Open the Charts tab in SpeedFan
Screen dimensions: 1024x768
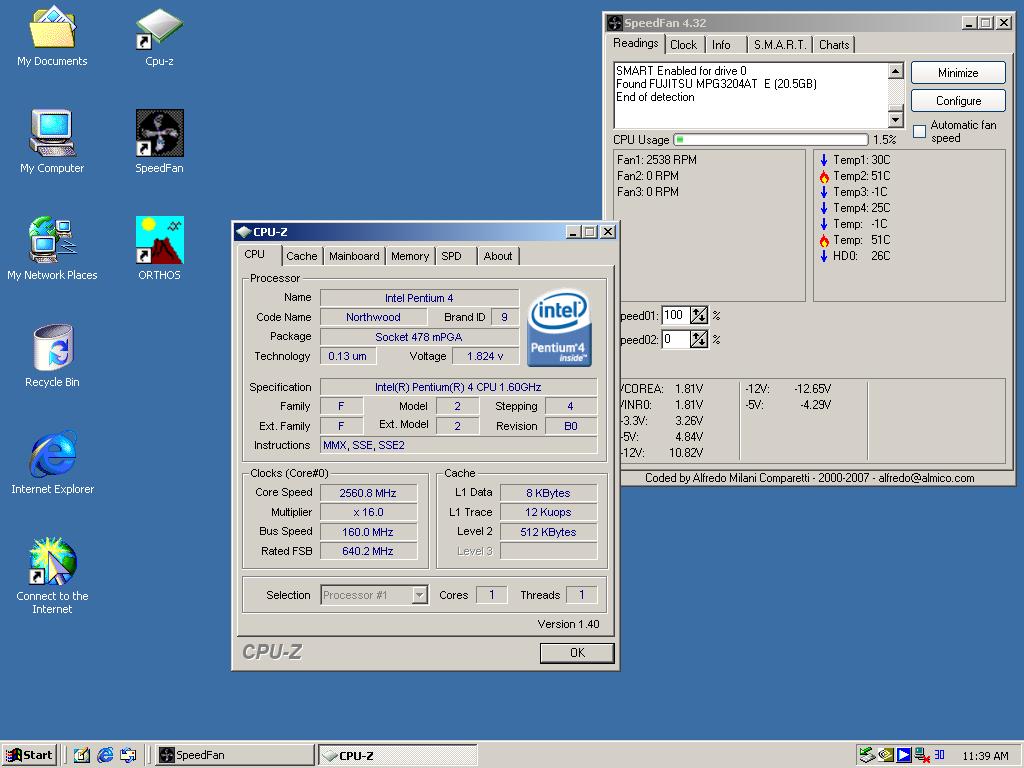click(x=834, y=45)
